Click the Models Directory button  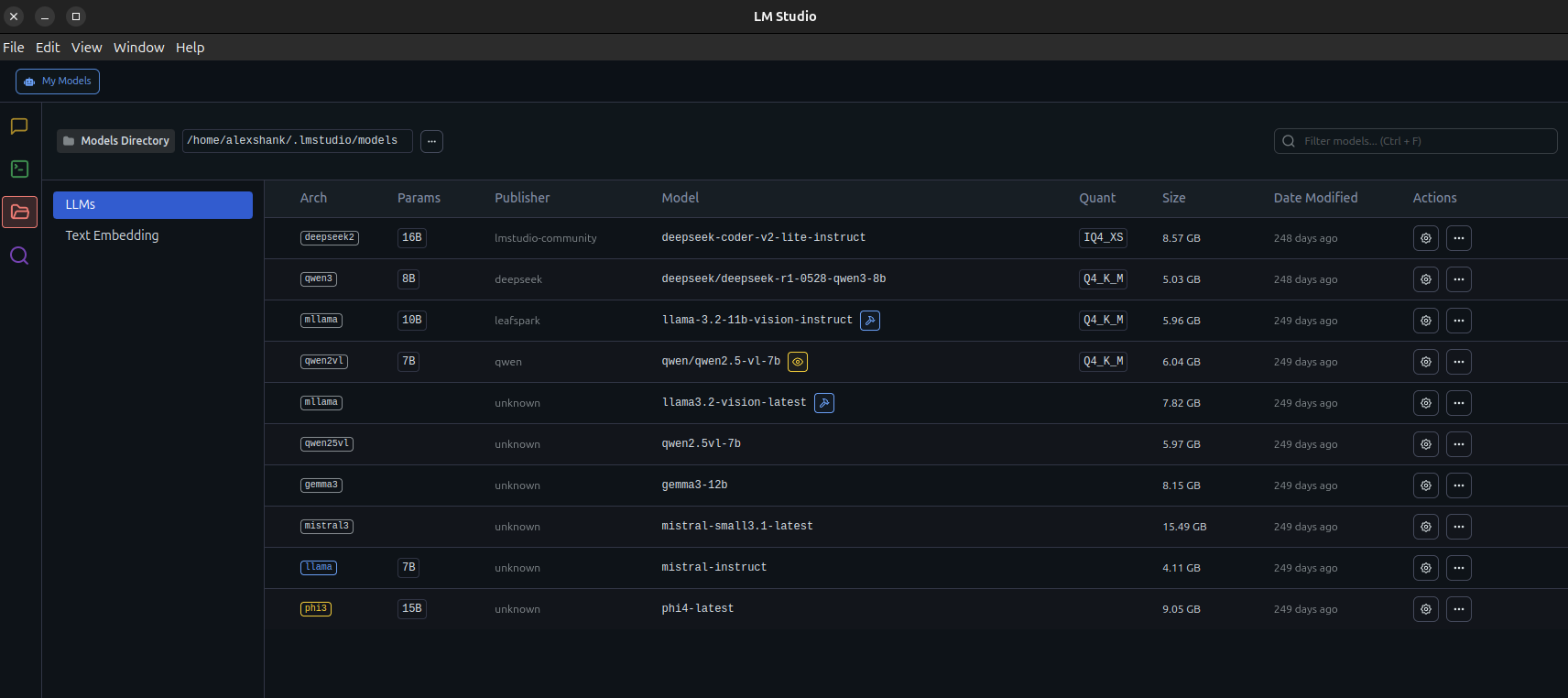(116, 141)
